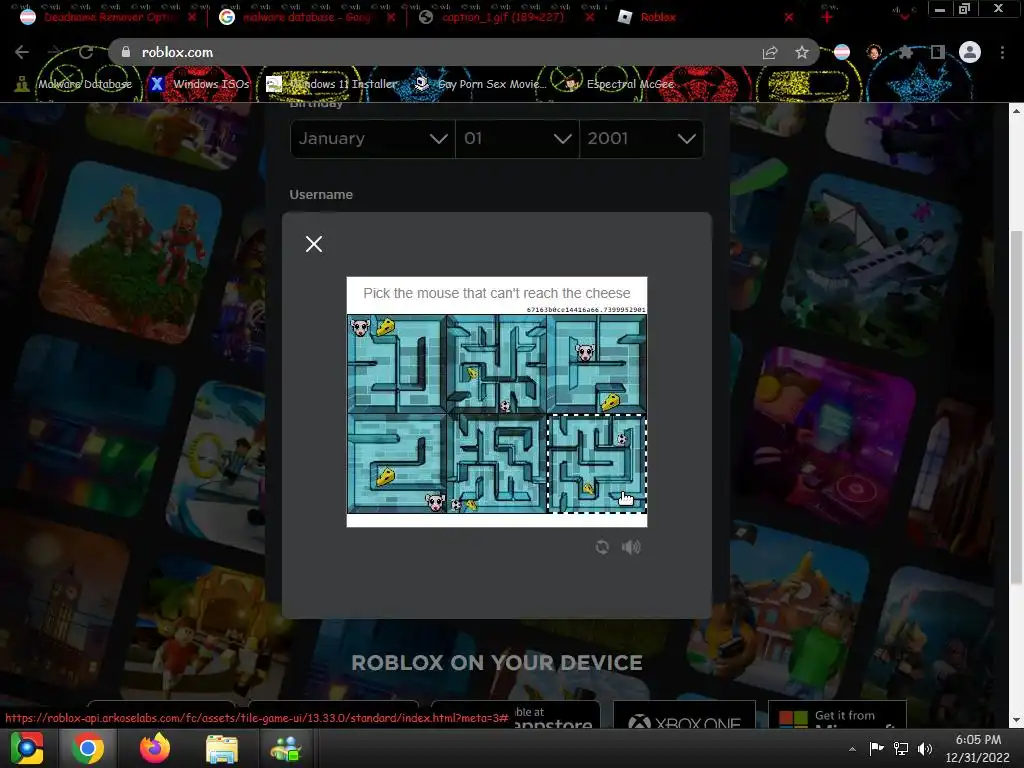
Task: Switch to the audio challenge speaker icon
Action: tap(631, 547)
